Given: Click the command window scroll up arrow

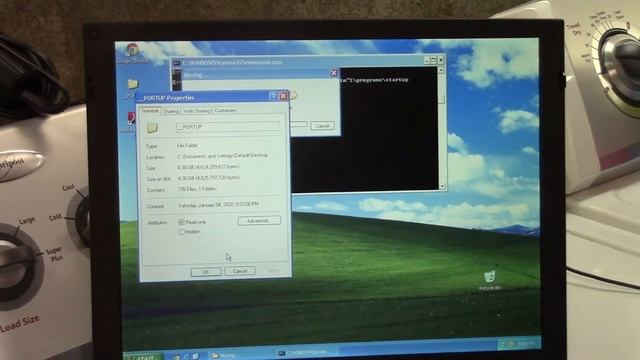Looking at the screenshot, I should (x=441, y=70).
